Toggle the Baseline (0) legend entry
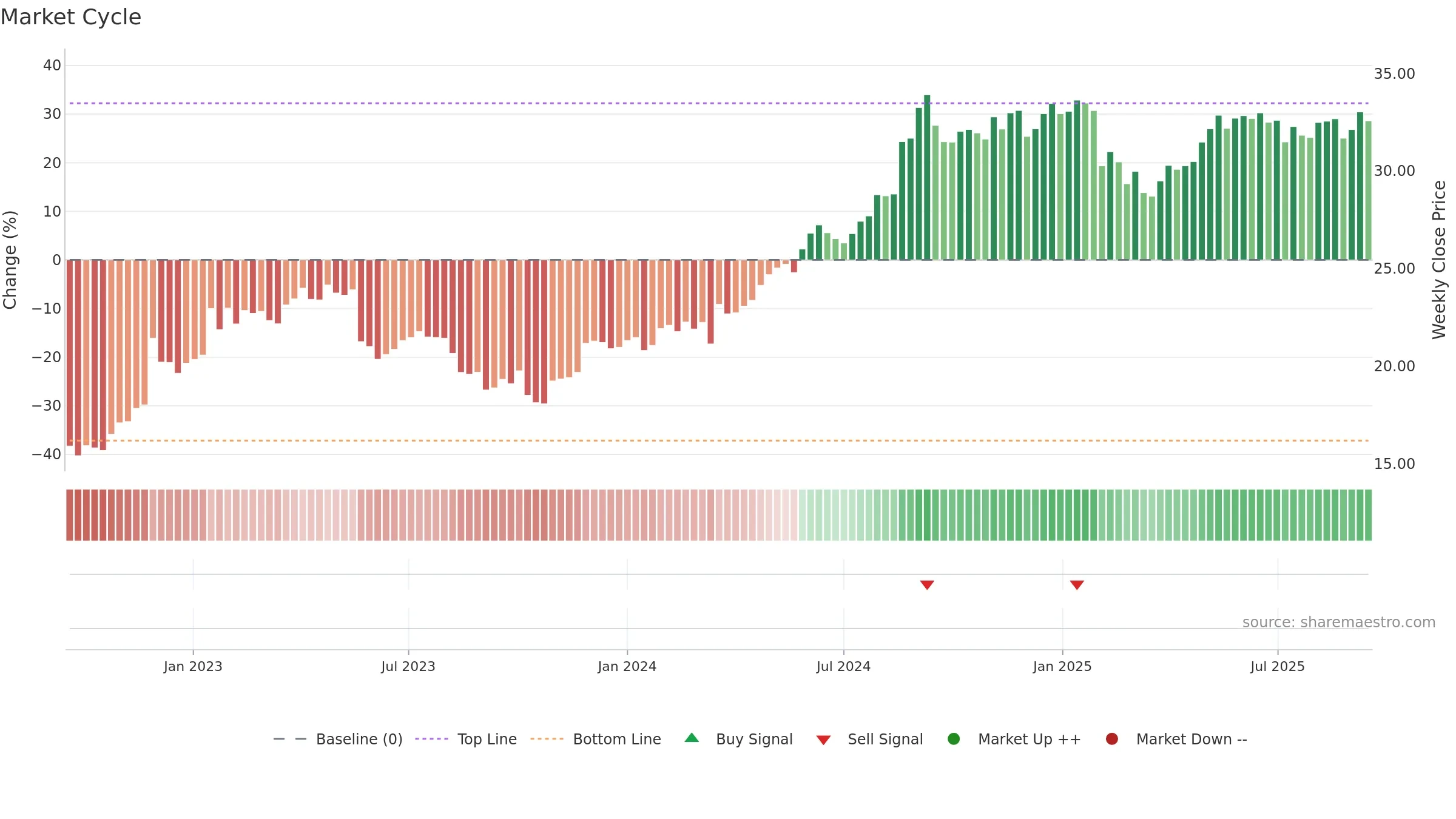Viewport: 1456px width, 819px height. click(x=338, y=739)
